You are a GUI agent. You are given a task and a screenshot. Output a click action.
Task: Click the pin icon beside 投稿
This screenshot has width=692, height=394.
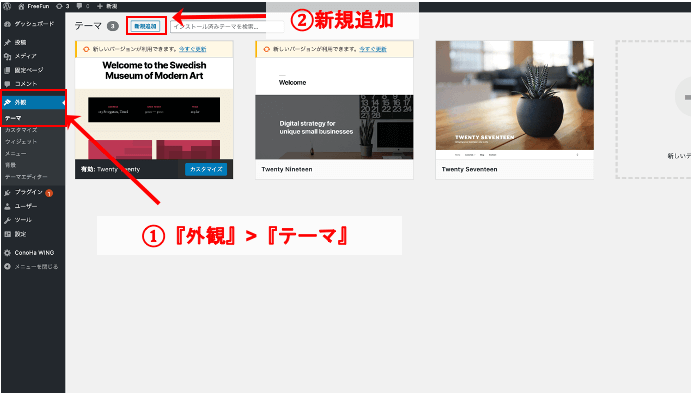7,42
